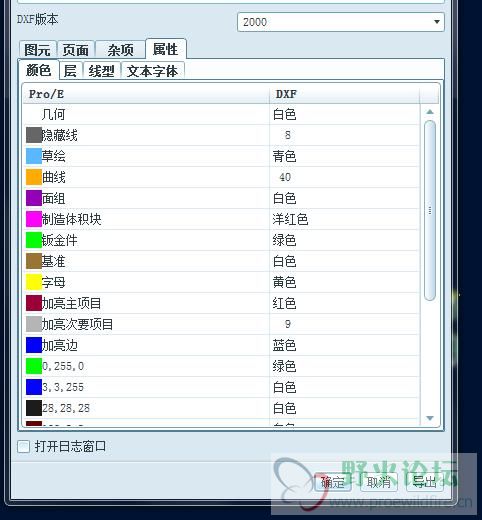Select the 0,255,0 row label
This screenshot has width=482, height=520.
pos(63,366)
